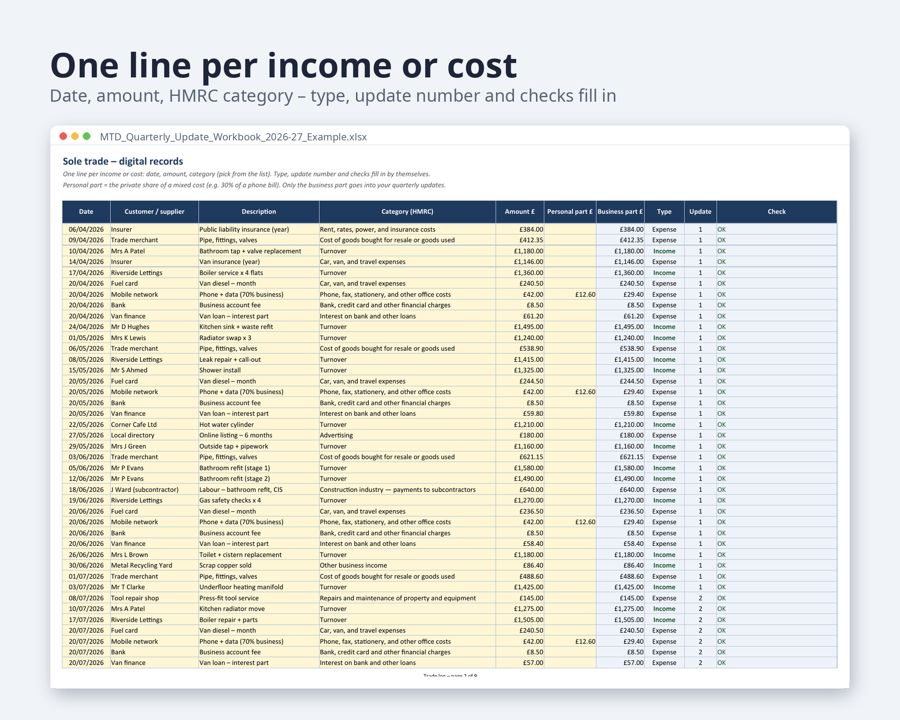Viewport: 900px width, 720px height.
Task: Select the 'Advertising' category cell
Action: 408,435
